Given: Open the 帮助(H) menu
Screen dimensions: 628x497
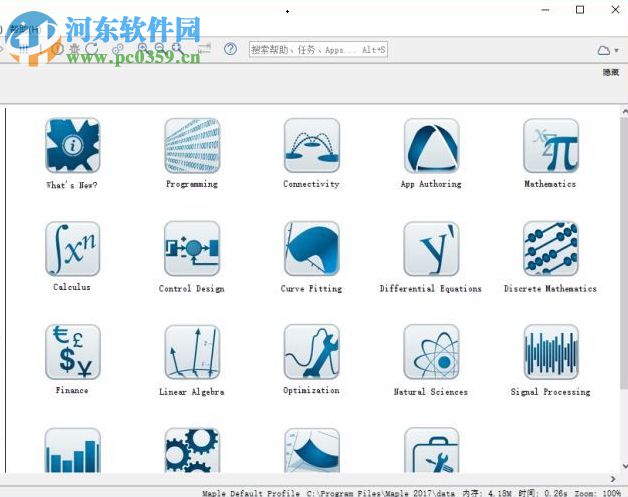Looking at the screenshot, I should [25, 29].
